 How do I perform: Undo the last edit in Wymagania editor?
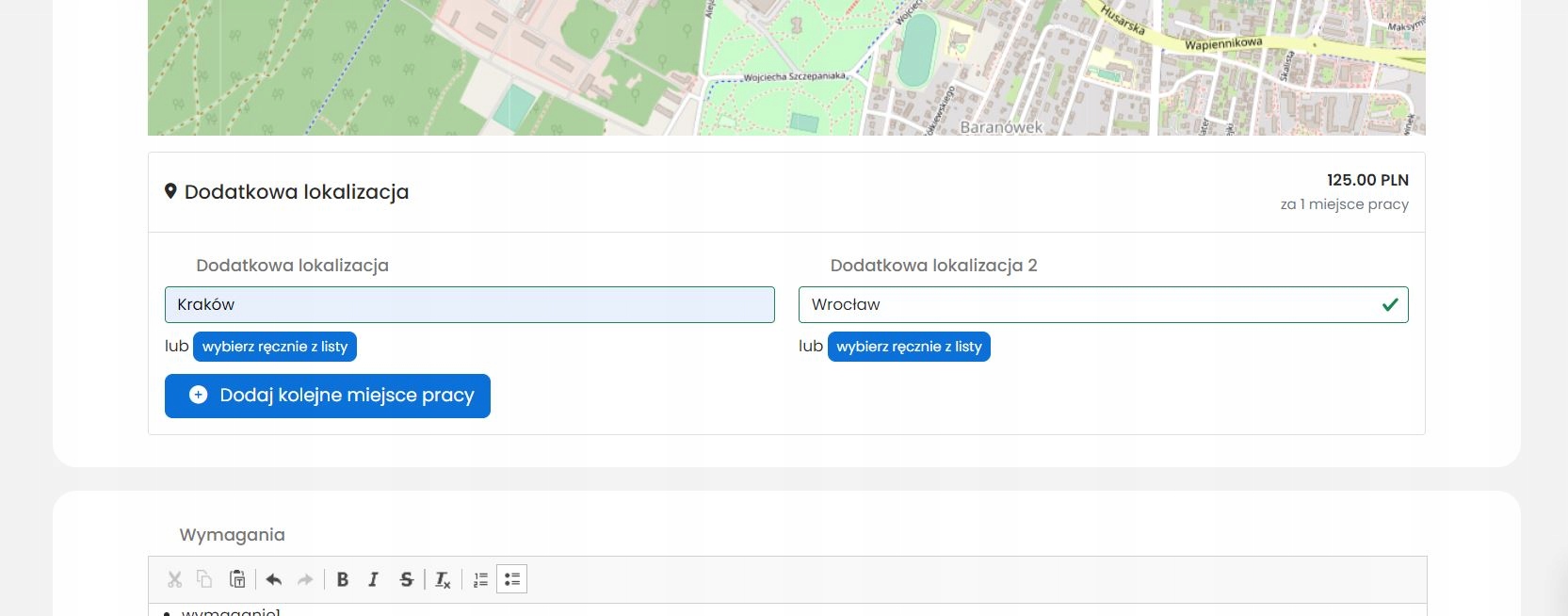pyautogui.click(x=274, y=579)
